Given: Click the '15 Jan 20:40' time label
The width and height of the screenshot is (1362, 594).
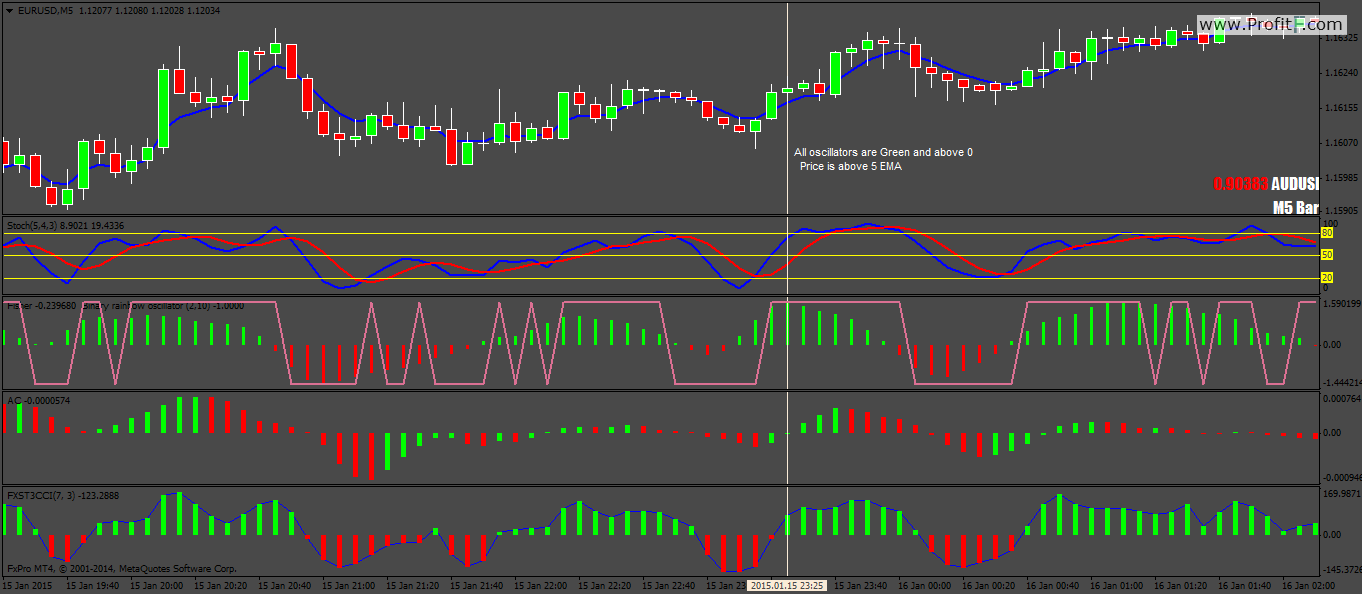Looking at the screenshot, I should coord(284,585).
